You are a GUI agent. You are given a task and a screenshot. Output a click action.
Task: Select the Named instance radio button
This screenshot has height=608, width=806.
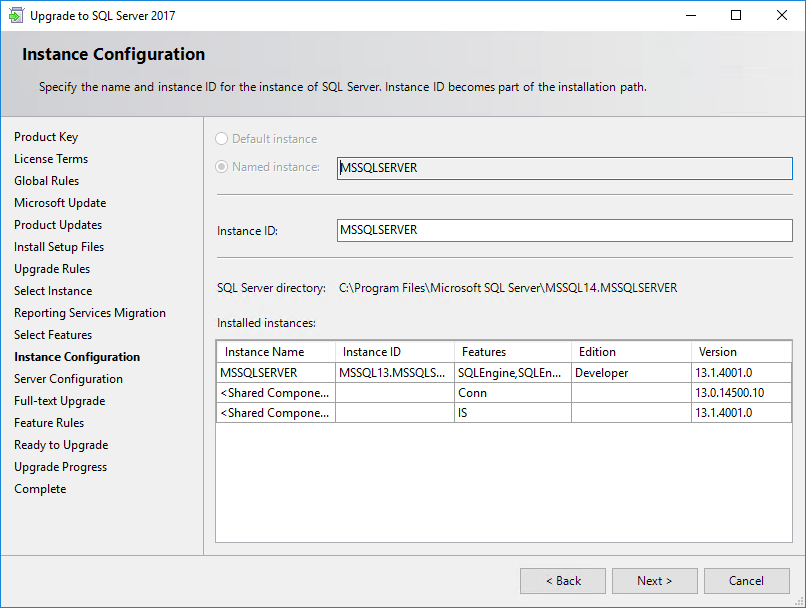(x=222, y=167)
